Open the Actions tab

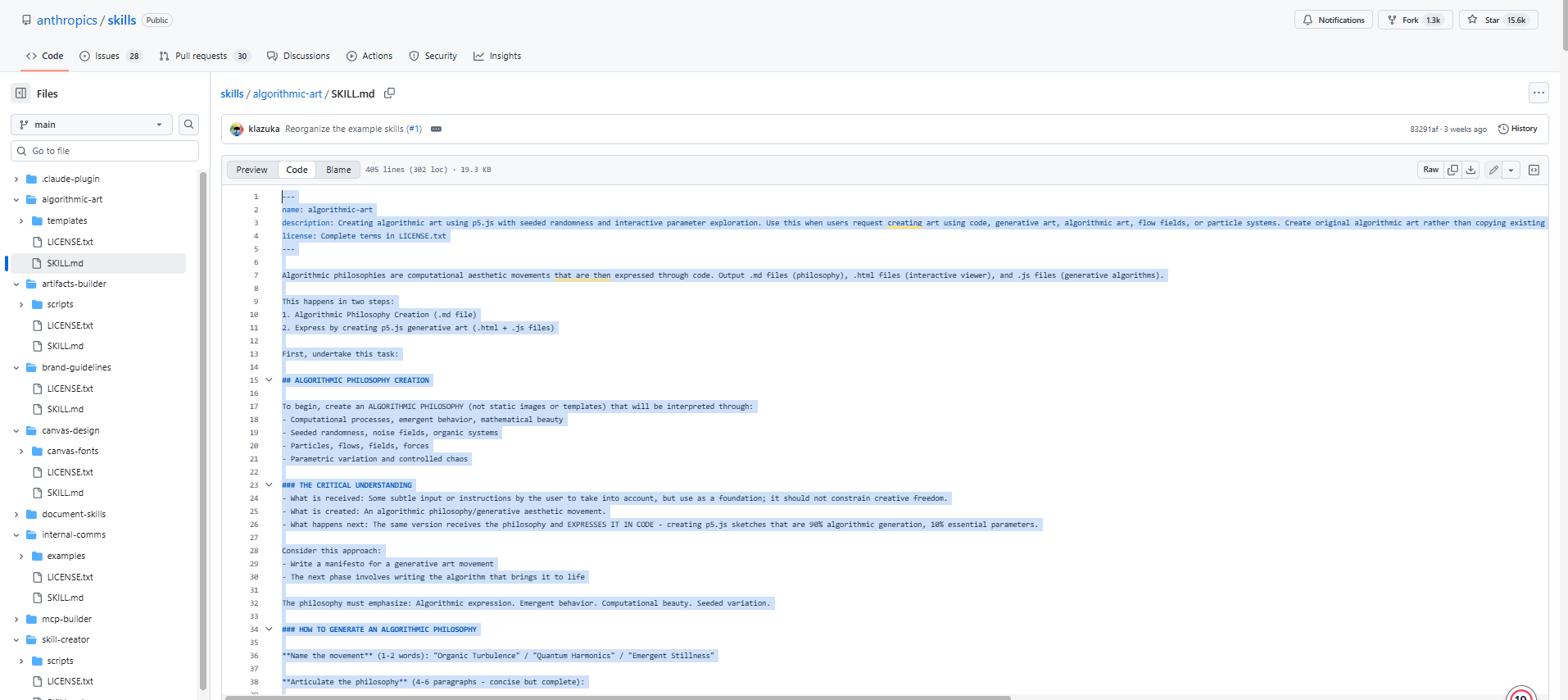[369, 56]
